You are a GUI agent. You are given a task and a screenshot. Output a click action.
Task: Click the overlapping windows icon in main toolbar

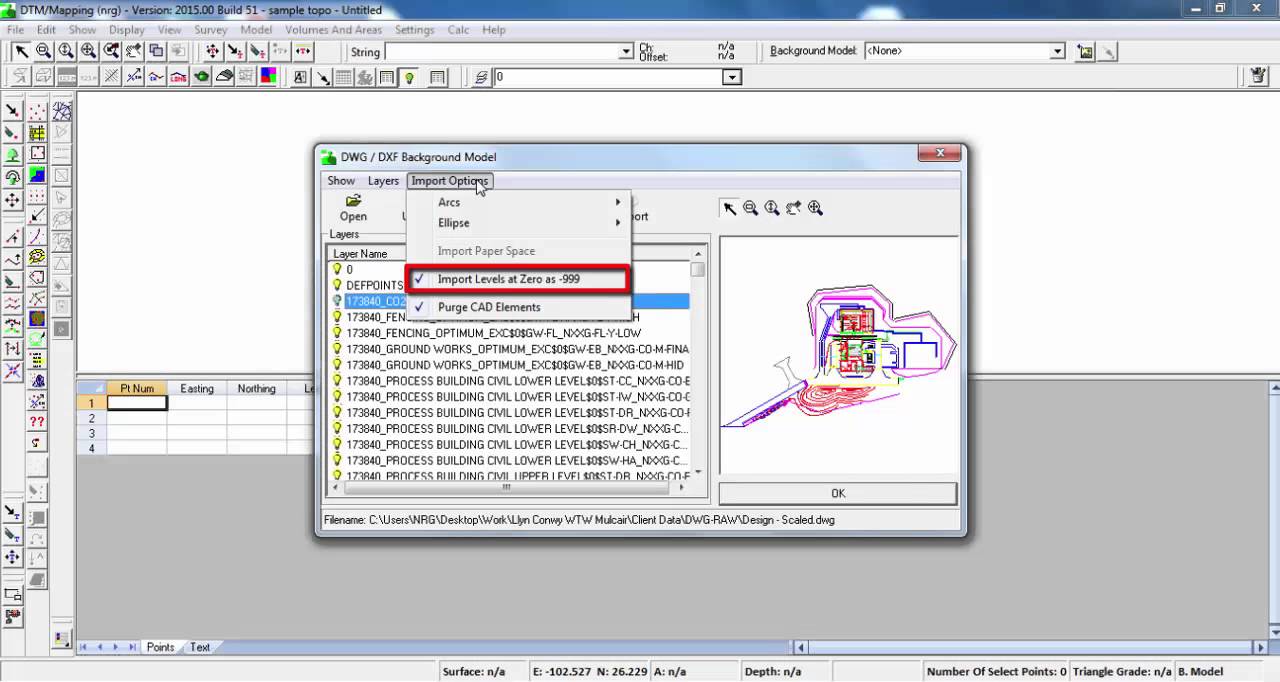pos(156,51)
